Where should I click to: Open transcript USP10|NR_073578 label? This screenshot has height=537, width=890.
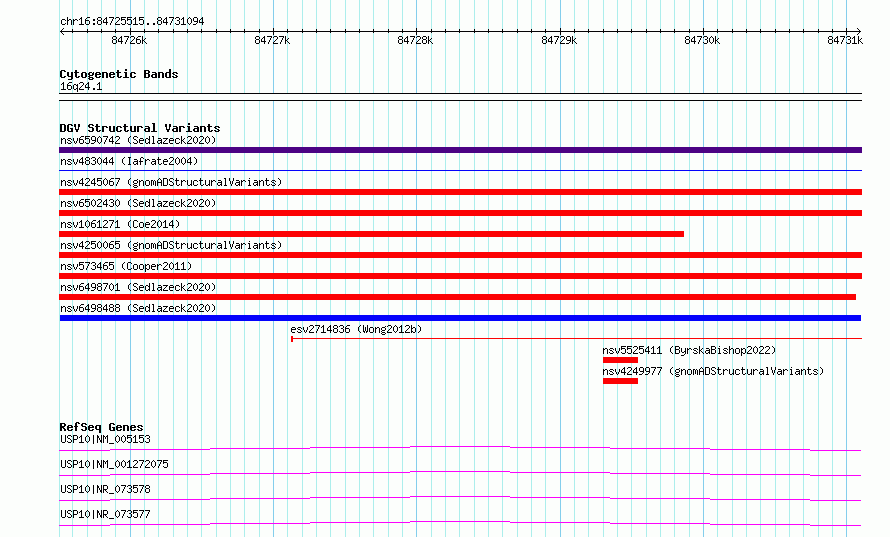click(x=105, y=489)
